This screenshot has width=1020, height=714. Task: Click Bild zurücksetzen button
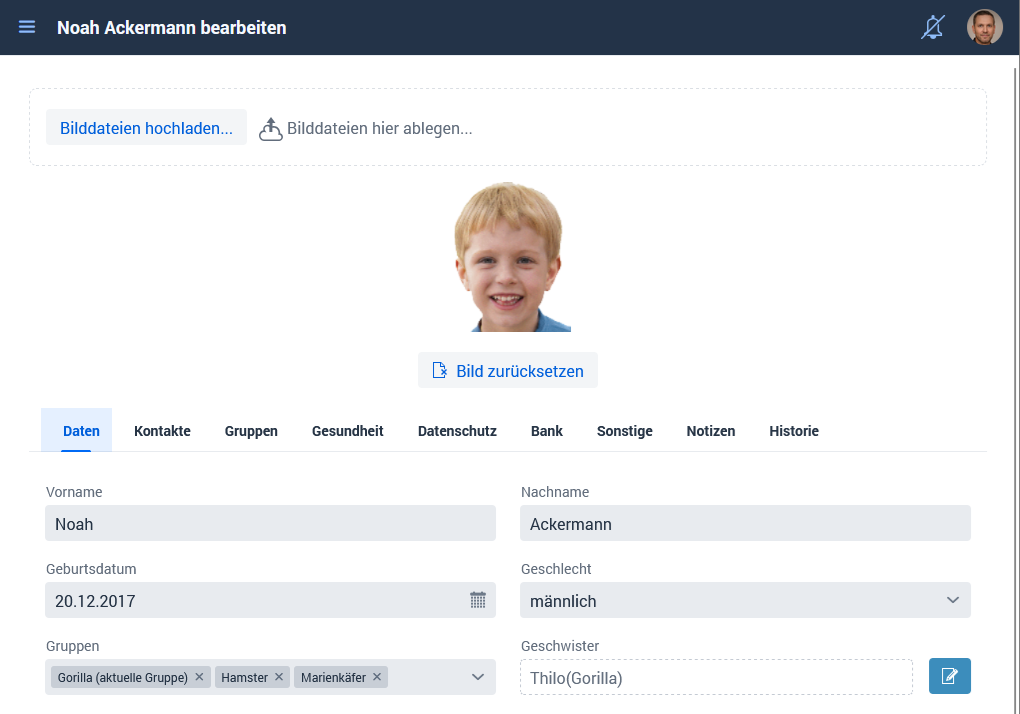[x=507, y=371]
